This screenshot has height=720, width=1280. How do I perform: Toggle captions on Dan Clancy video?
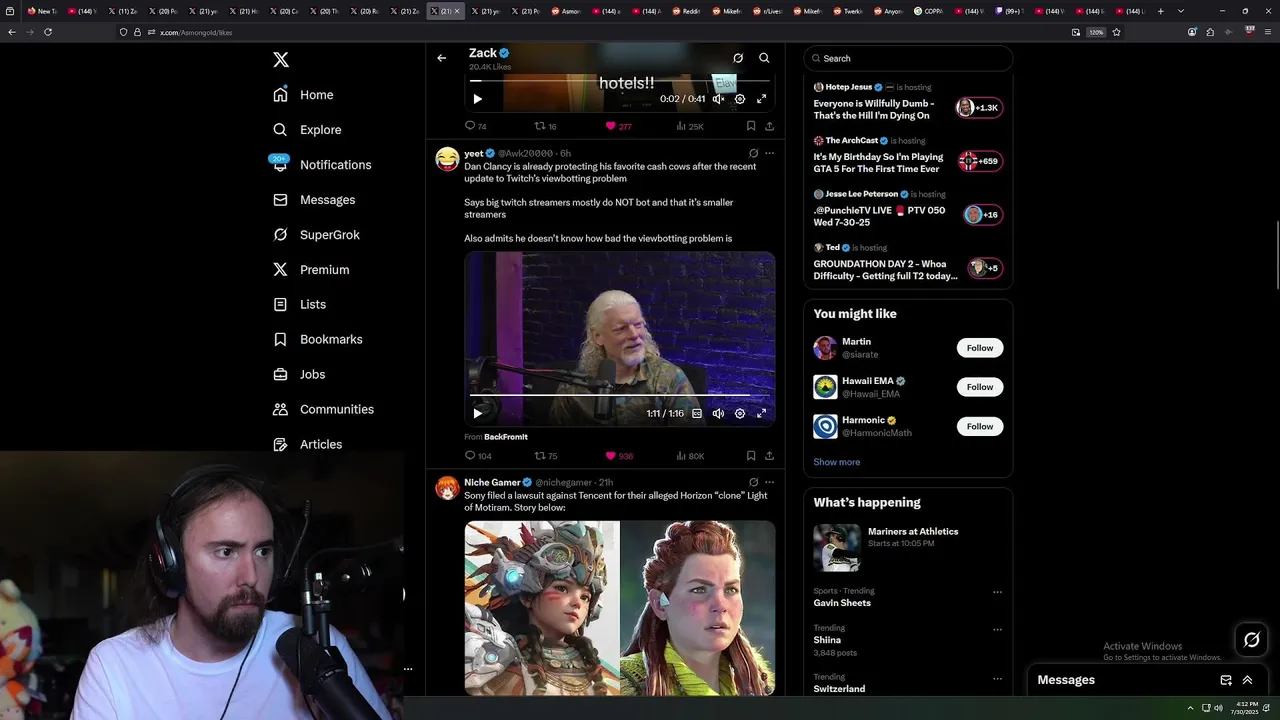697,413
